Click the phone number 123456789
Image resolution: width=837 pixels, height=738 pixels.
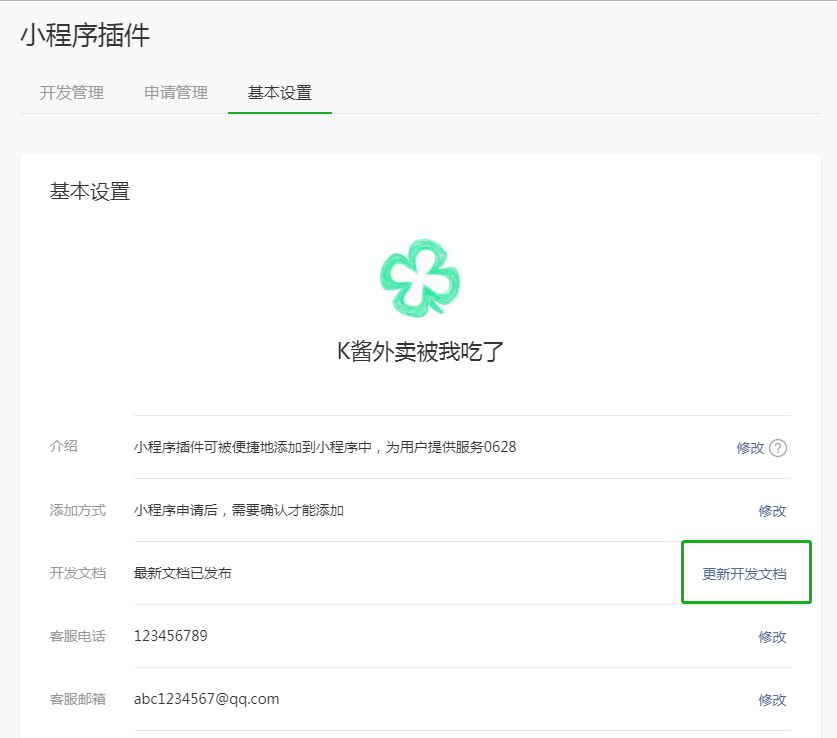(171, 636)
